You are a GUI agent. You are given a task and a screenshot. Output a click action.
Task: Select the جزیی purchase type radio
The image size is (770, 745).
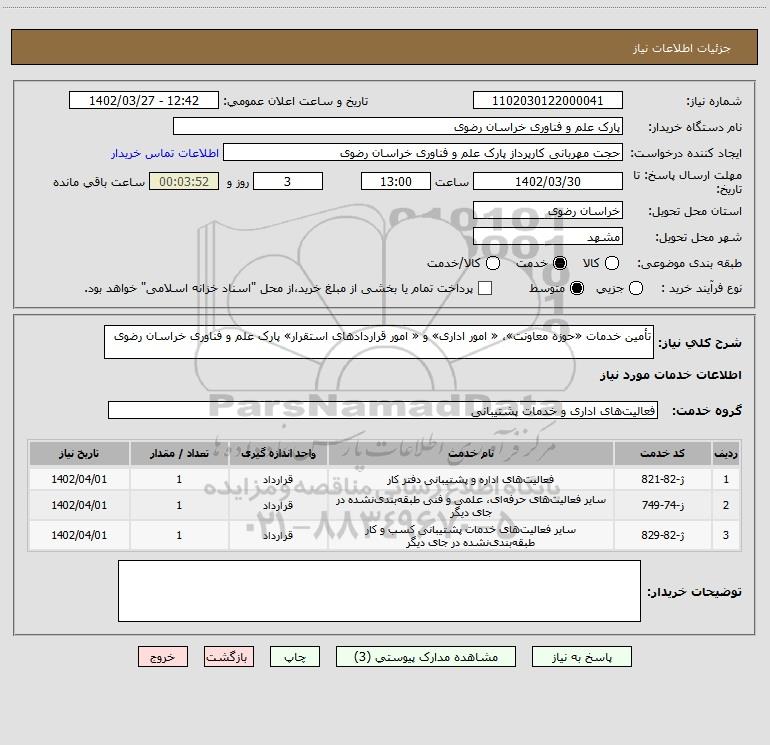635,288
